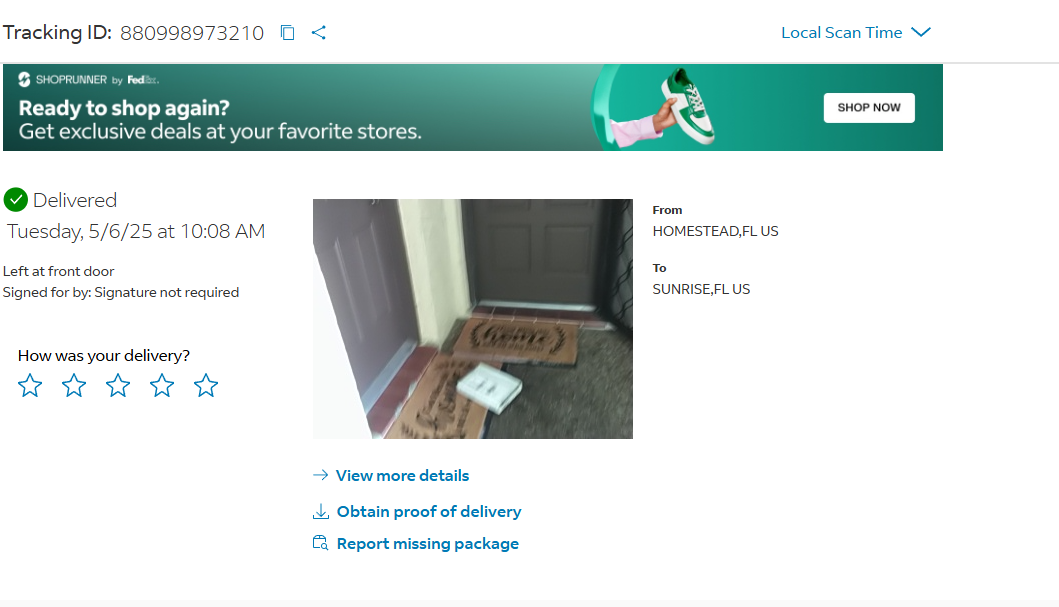Copy the tracking ID number
The image size is (1059, 607).
click(287, 33)
